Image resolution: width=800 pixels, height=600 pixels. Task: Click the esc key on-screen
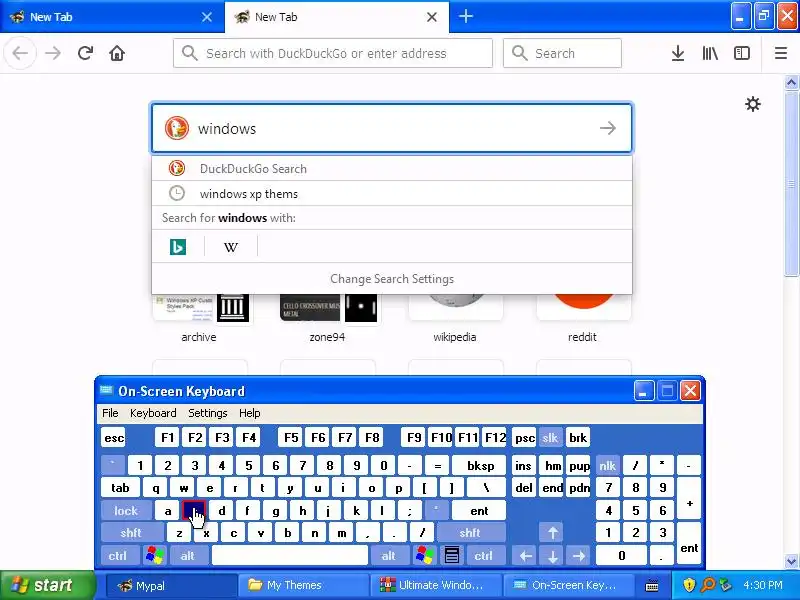[x=114, y=438]
